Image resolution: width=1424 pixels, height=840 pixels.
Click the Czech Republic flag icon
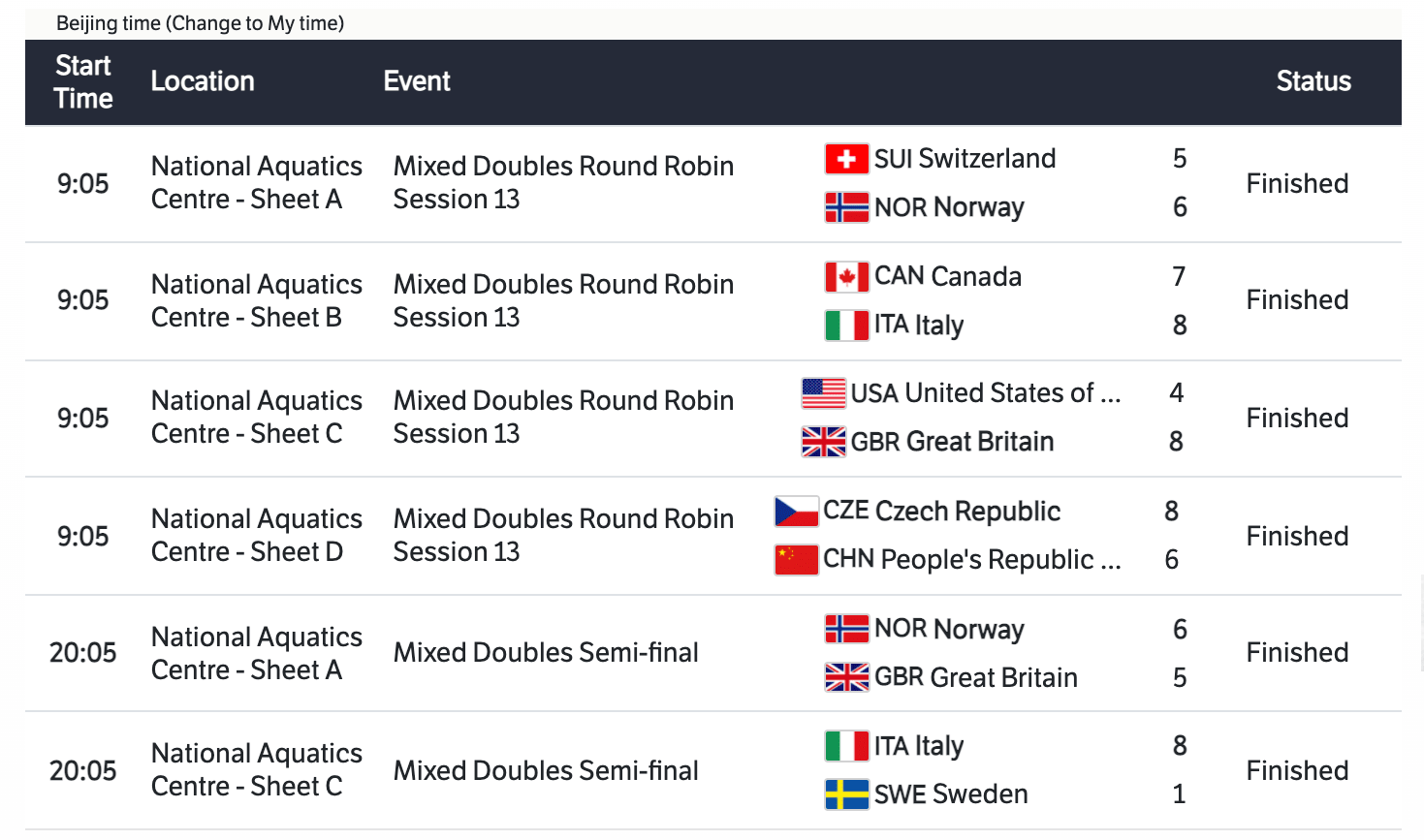point(796,512)
